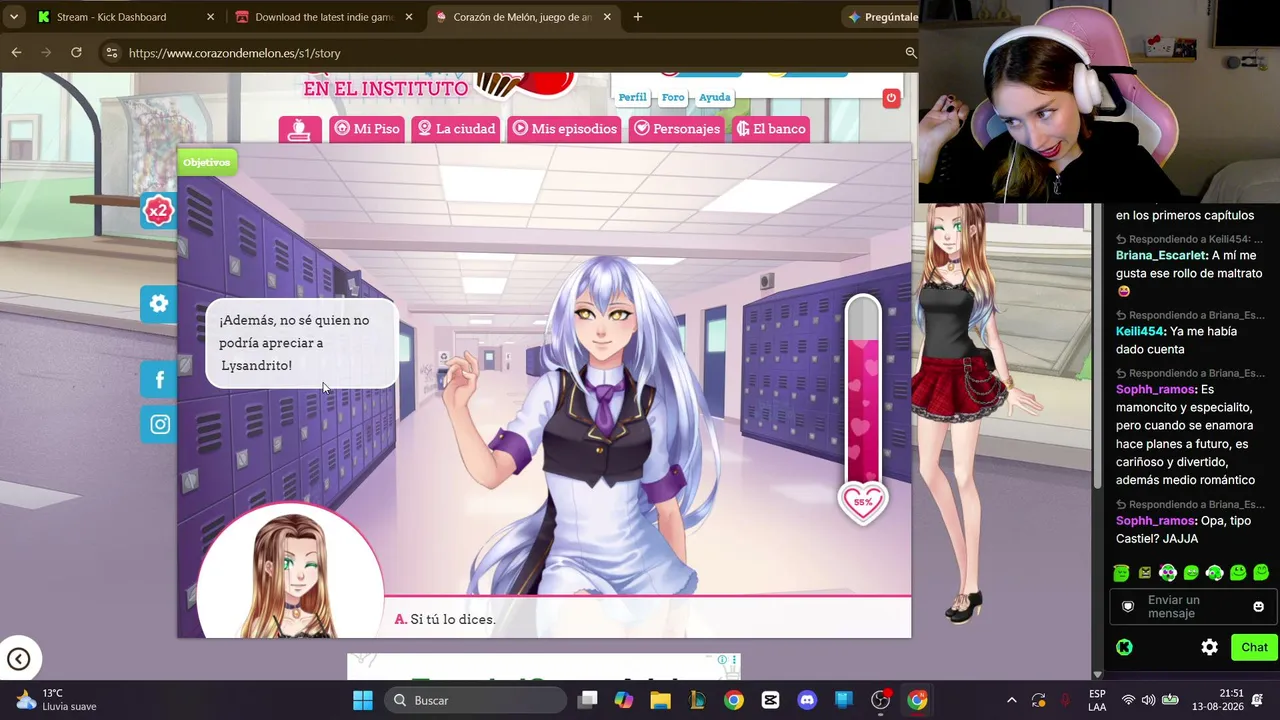Image resolution: width=1280 pixels, height=720 pixels.
Task: Open the emoji picker in chat input
Action: [1258, 607]
